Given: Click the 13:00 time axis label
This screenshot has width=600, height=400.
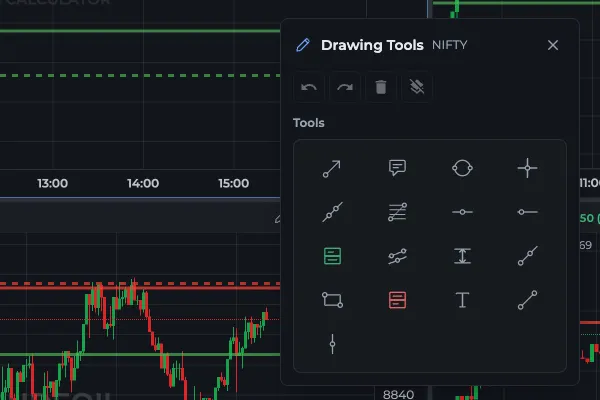Looking at the screenshot, I should click(x=52, y=183).
